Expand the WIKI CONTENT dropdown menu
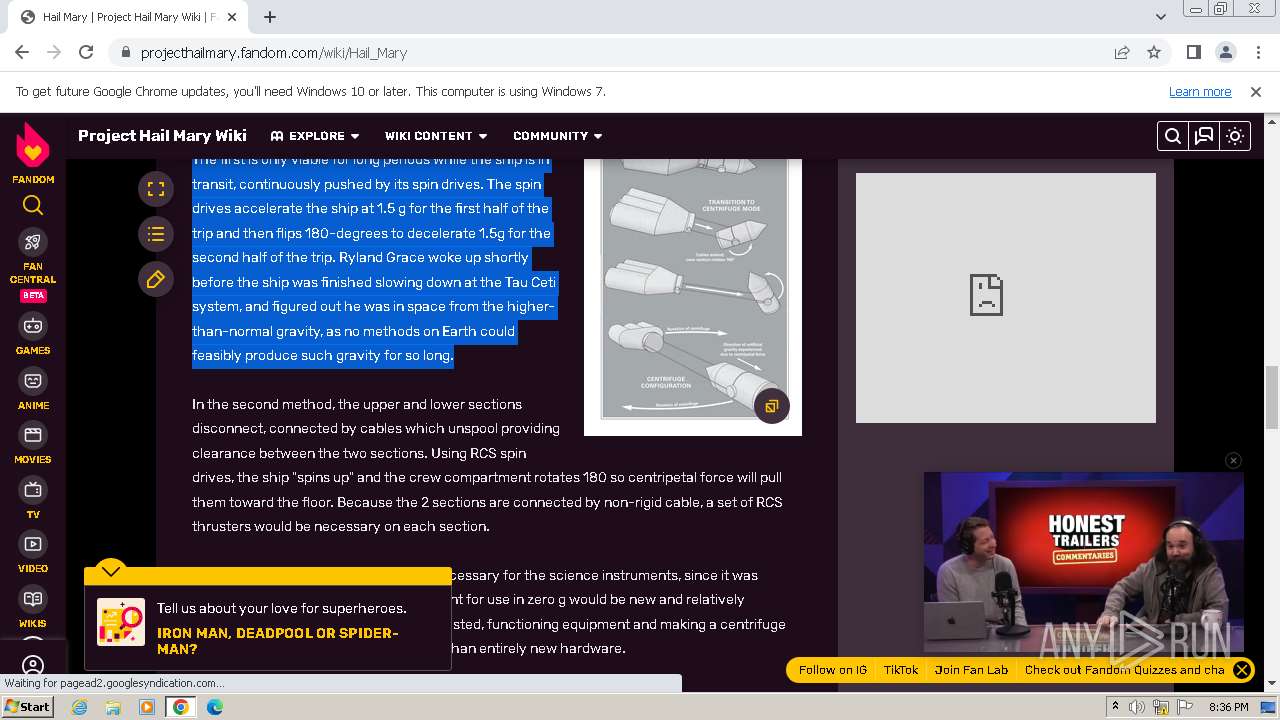The image size is (1280, 720). (436, 136)
